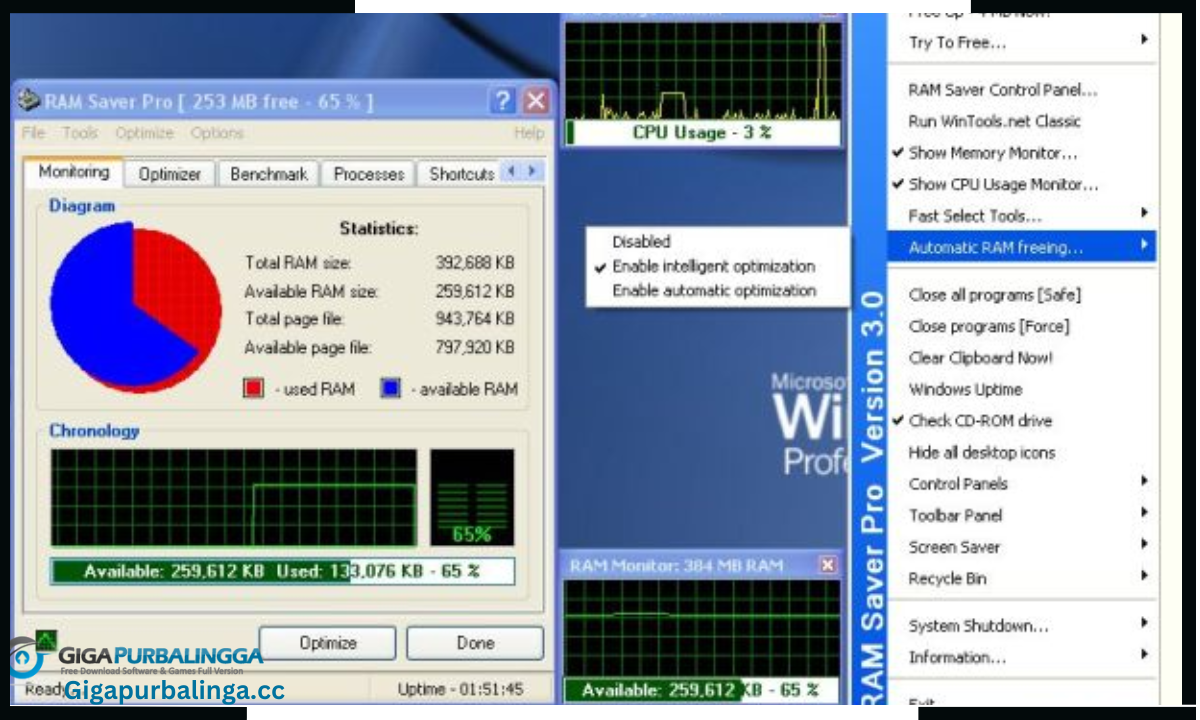Click the blue available RAM legend swatch
The image size is (1200, 720).
tap(390, 389)
